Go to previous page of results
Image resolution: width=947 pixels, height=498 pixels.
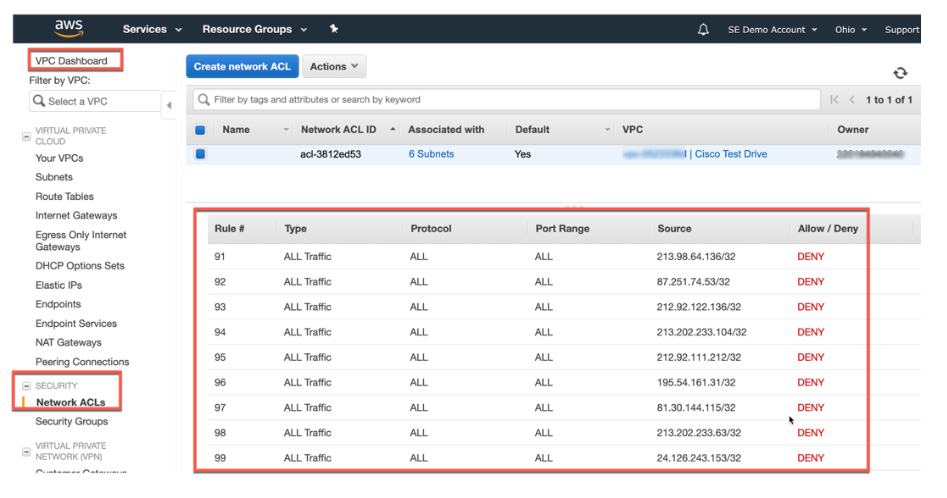pos(852,100)
